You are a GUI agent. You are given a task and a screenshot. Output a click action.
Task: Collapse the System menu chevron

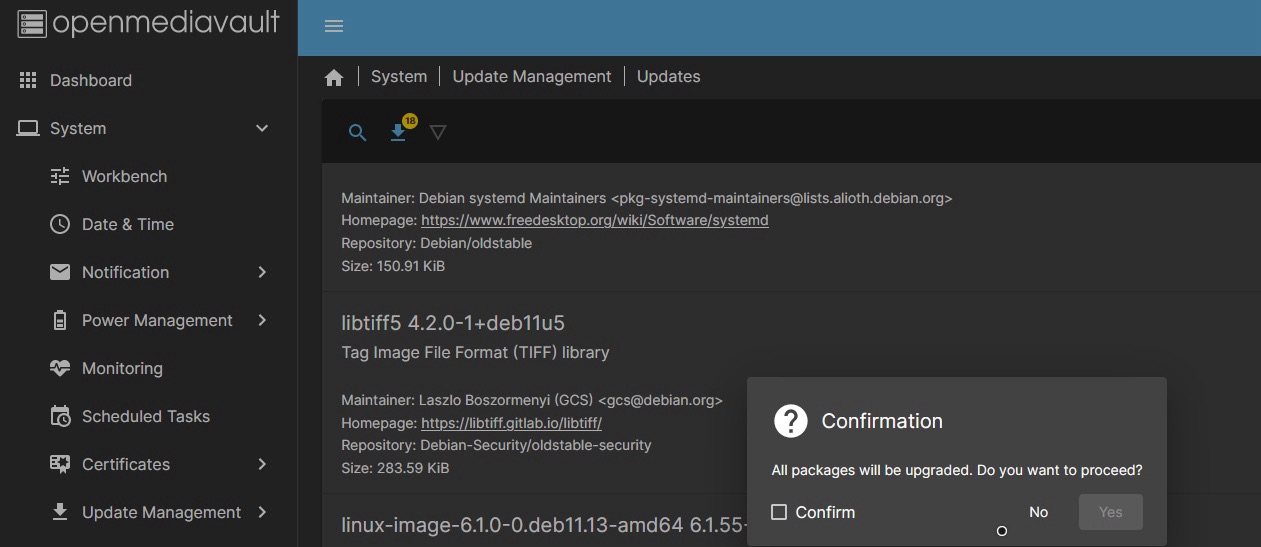pos(262,128)
